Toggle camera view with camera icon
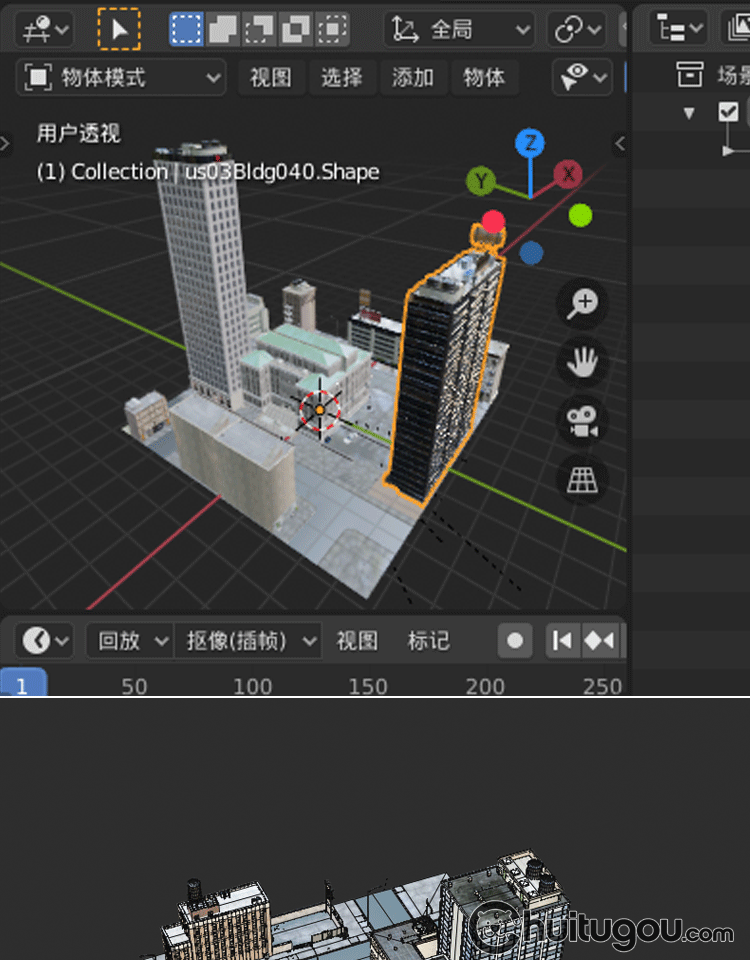Viewport: 750px width, 960px height. click(x=582, y=421)
